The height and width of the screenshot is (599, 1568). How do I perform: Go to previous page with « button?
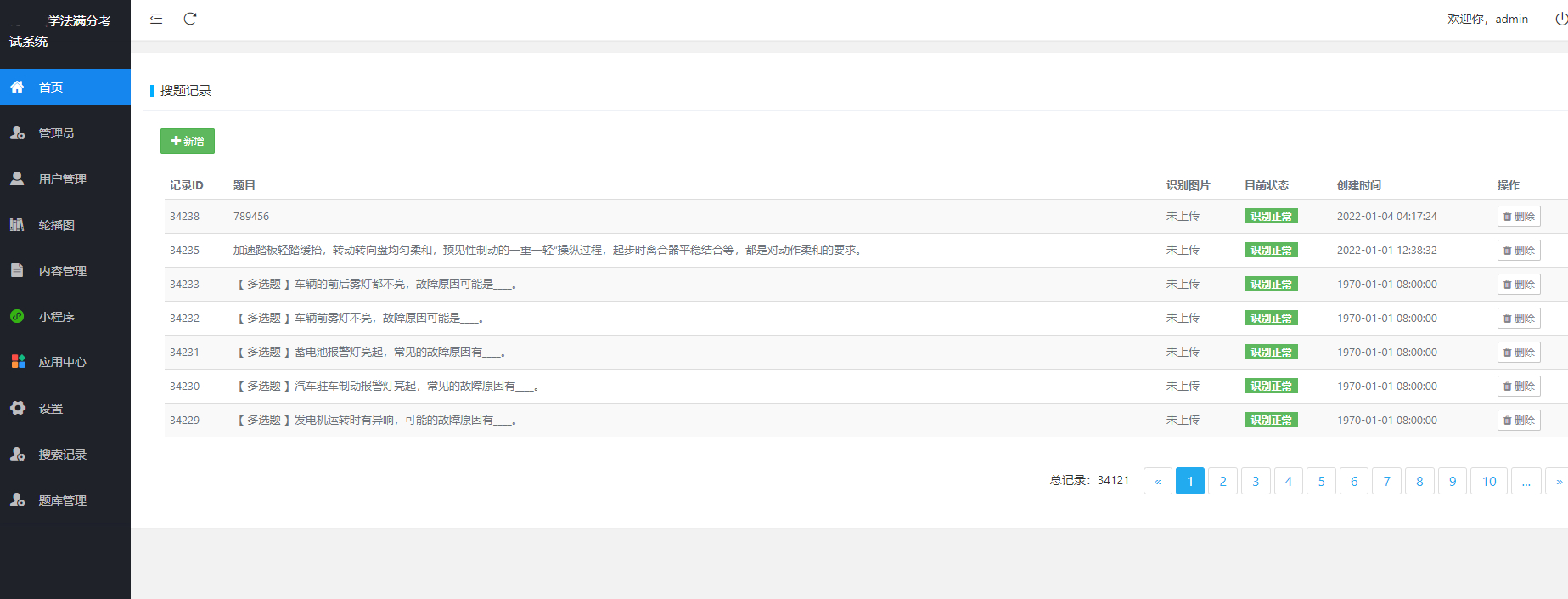1158,481
